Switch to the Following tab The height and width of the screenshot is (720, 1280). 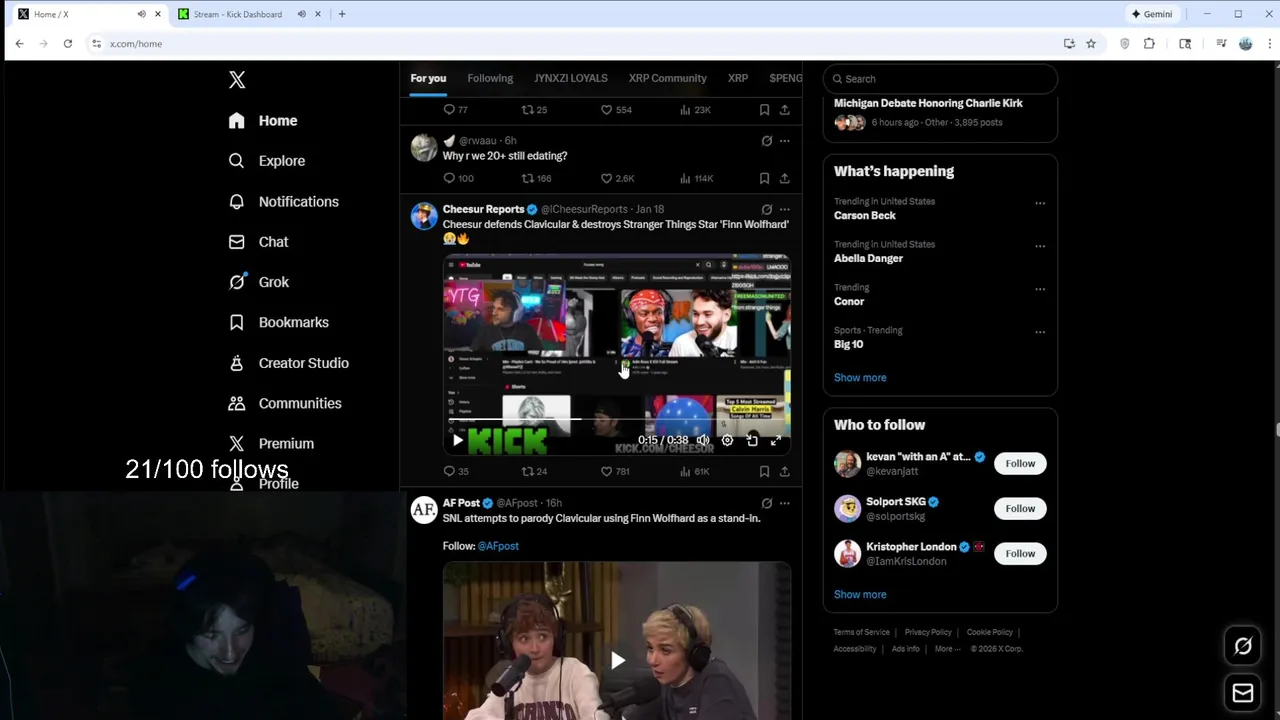tap(490, 78)
